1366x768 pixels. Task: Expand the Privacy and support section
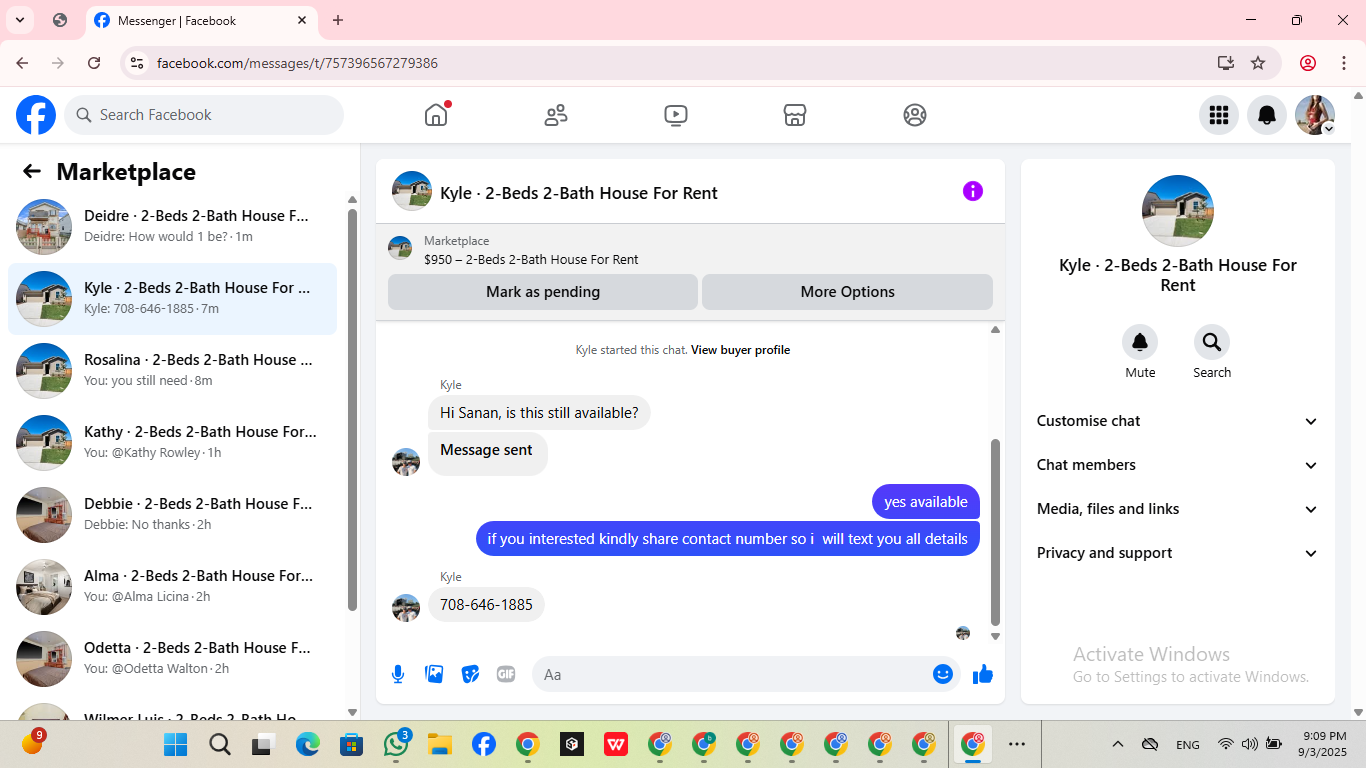coord(1178,553)
